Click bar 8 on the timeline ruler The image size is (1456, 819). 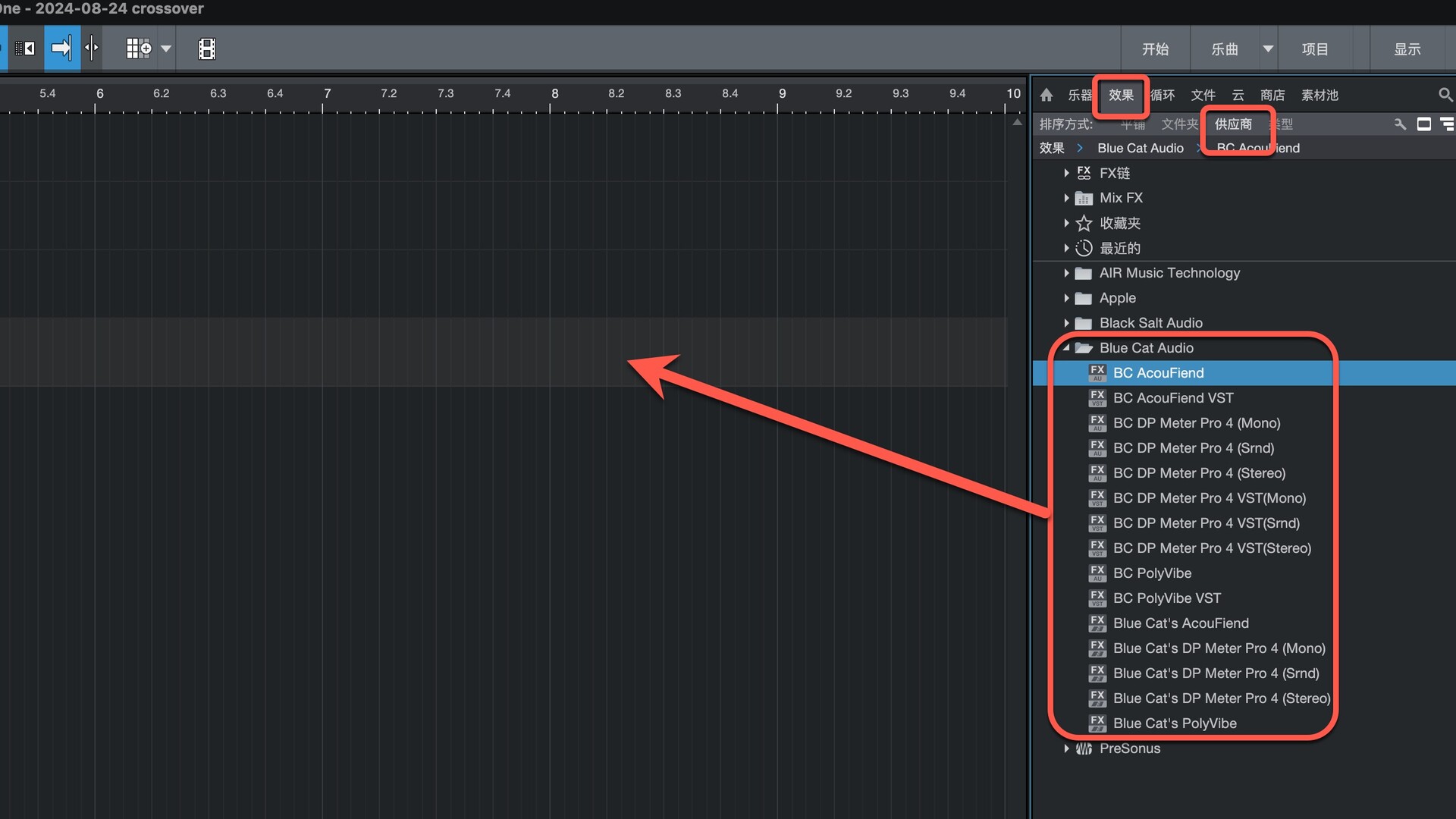pyautogui.click(x=554, y=94)
